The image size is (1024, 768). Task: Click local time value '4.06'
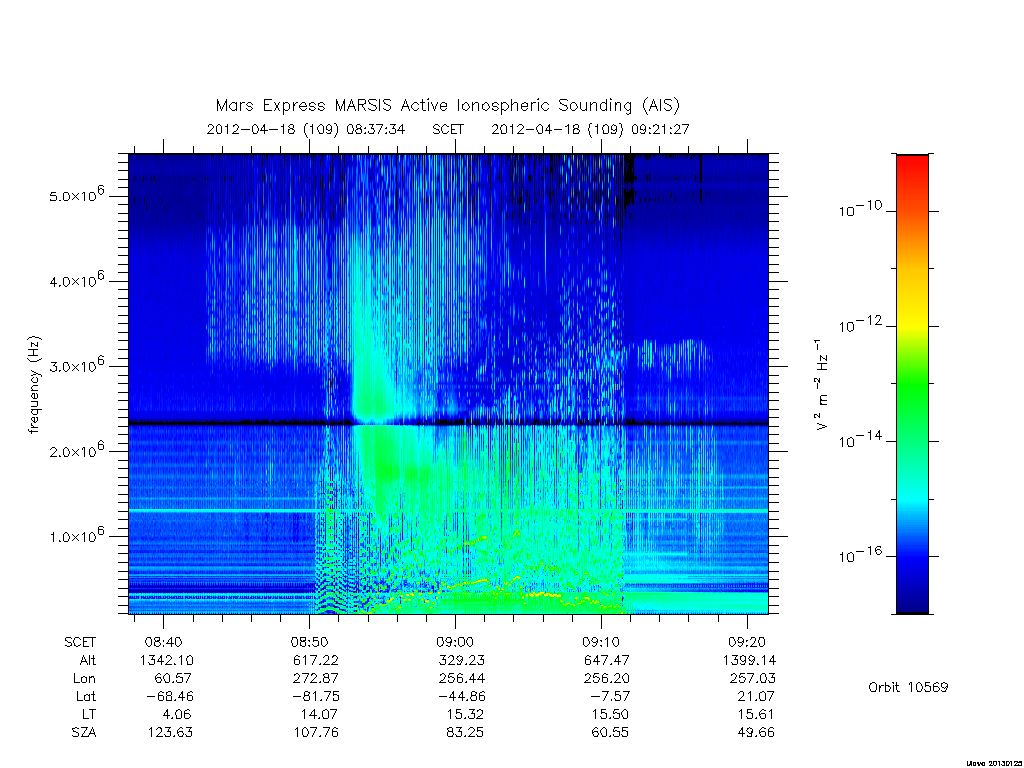pyautogui.click(x=176, y=714)
